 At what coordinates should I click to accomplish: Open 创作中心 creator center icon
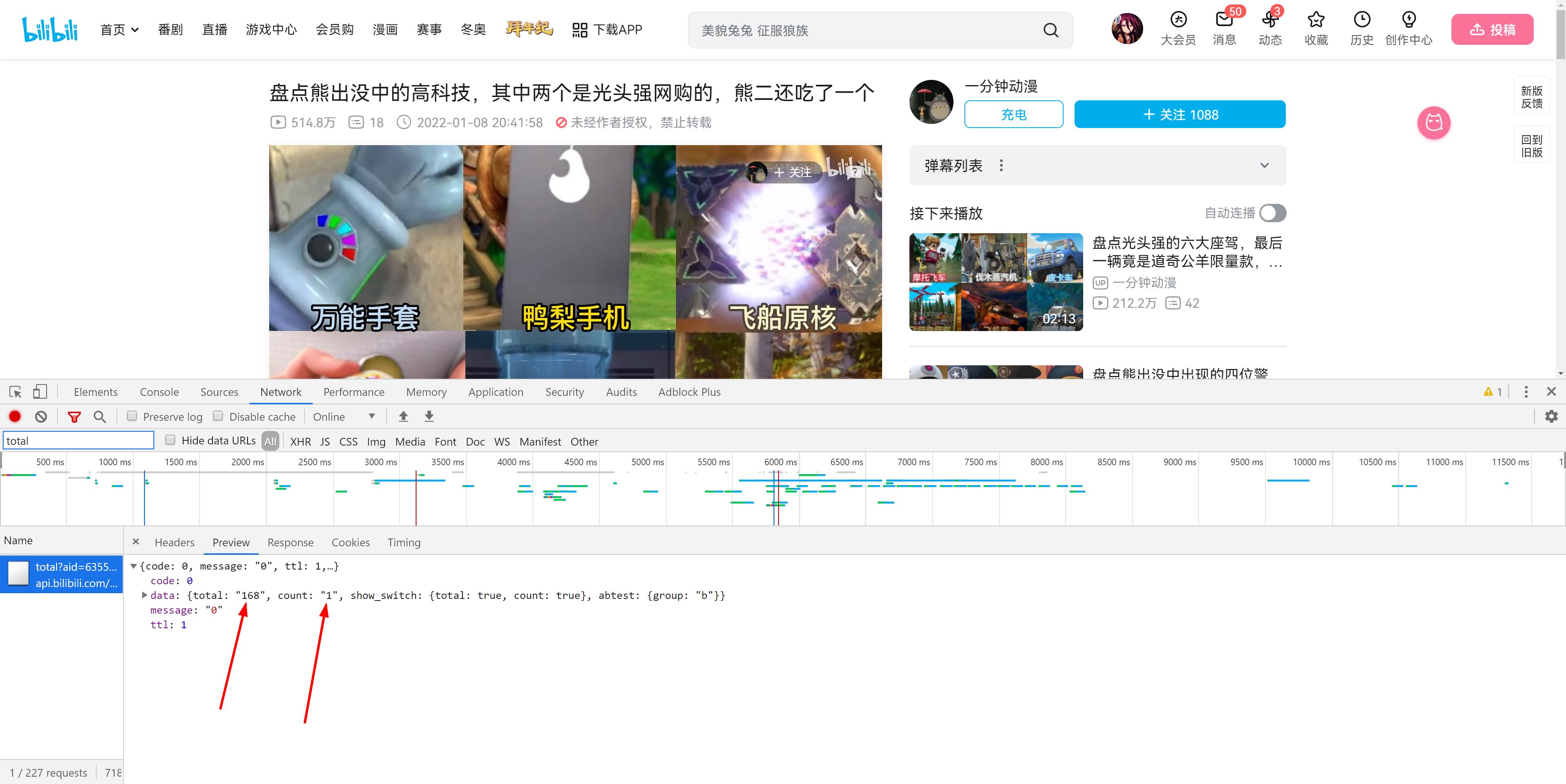[1409, 29]
